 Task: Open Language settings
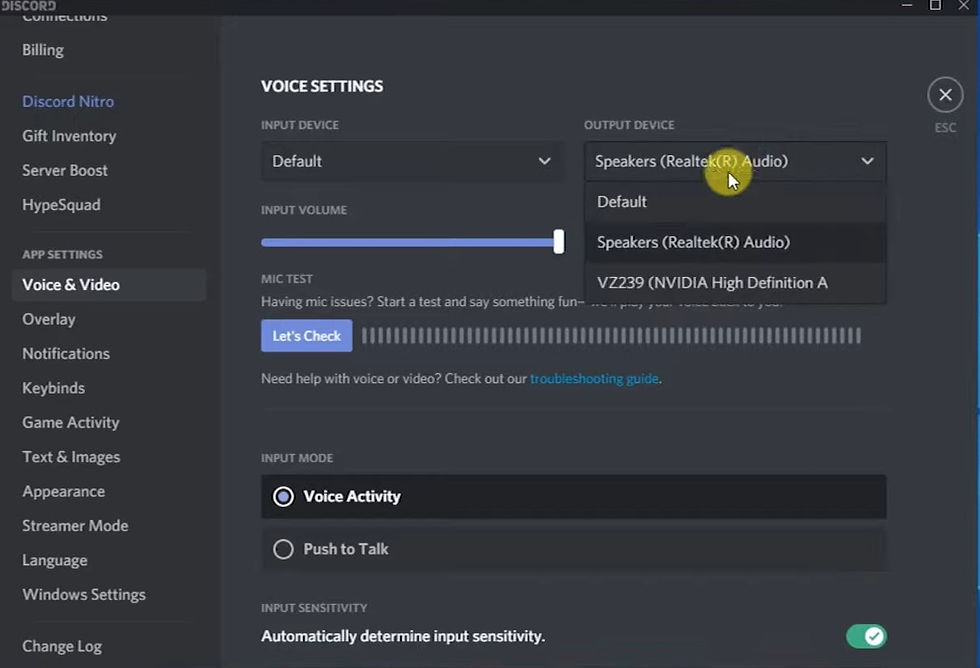55,561
